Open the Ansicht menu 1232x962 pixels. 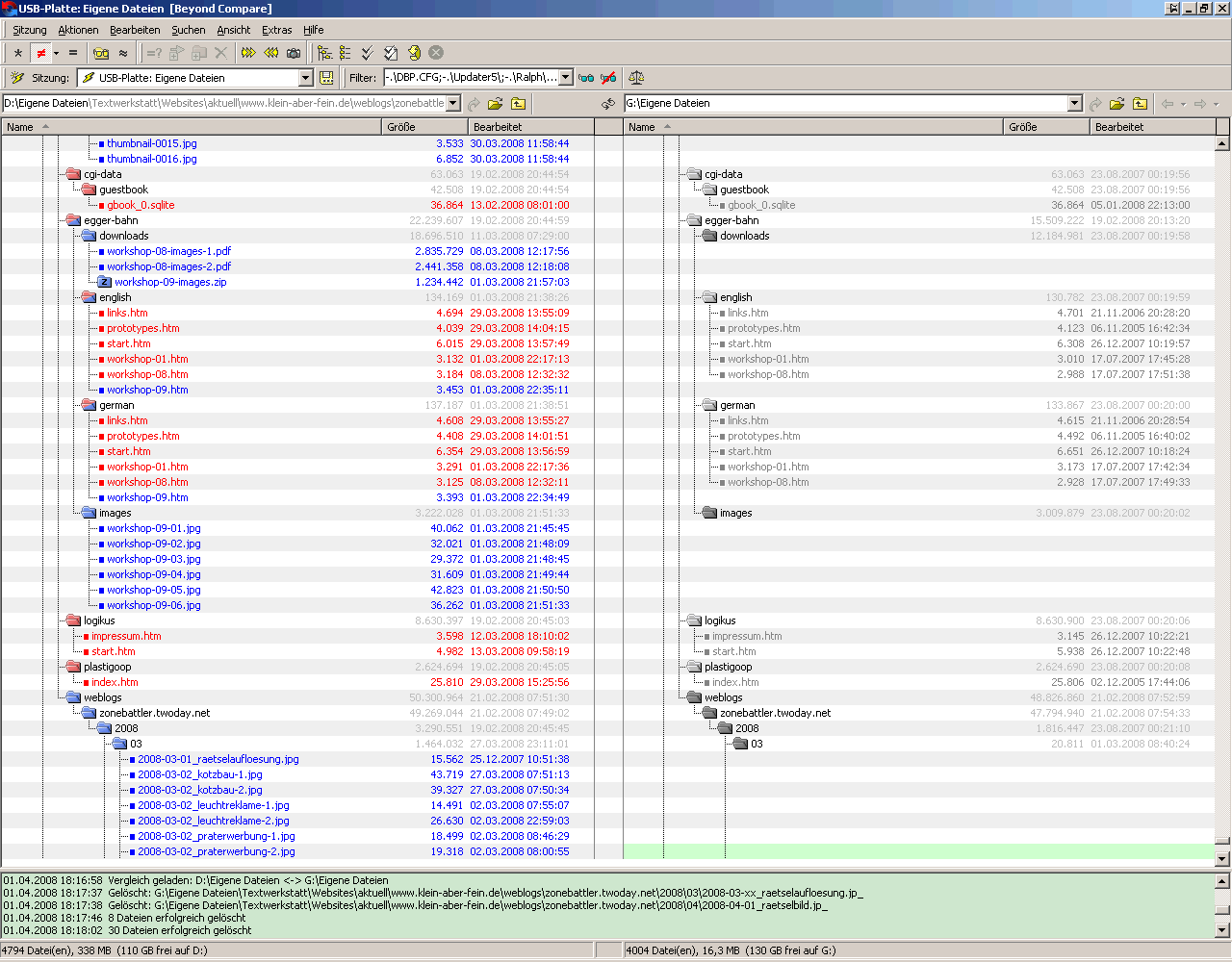coord(234,30)
